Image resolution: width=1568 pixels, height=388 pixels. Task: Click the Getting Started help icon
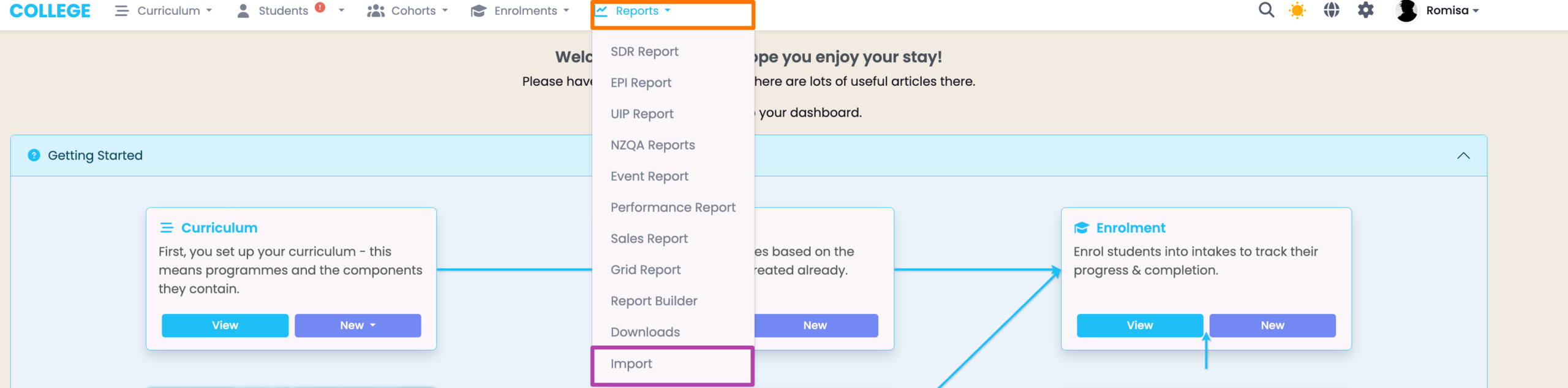click(x=34, y=156)
